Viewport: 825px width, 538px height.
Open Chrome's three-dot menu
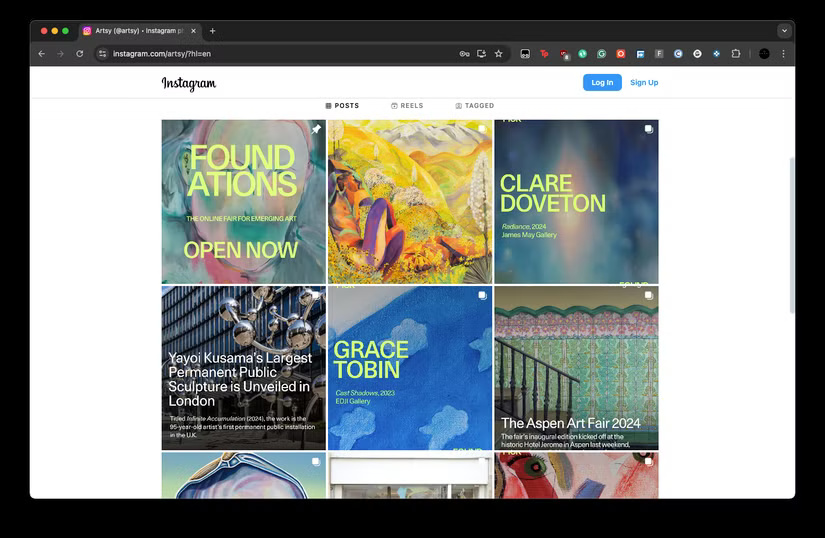[x=783, y=54]
